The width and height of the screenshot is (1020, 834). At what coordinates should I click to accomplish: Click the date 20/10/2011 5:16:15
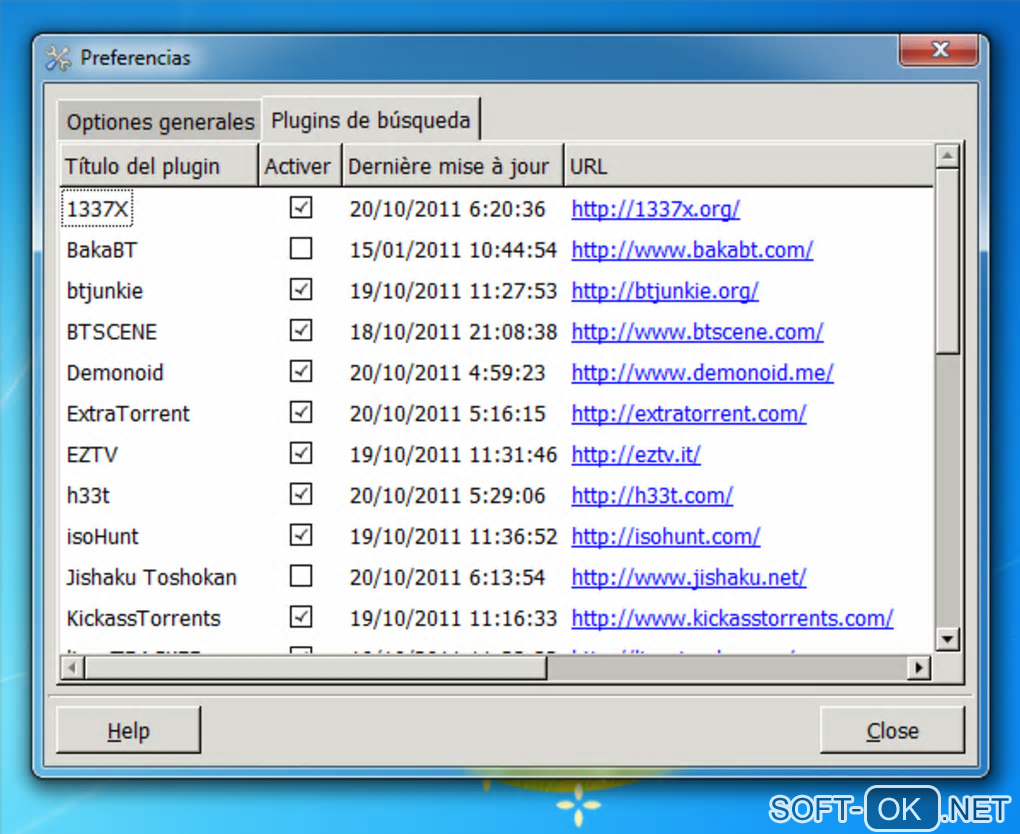click(x=448, y=414)
